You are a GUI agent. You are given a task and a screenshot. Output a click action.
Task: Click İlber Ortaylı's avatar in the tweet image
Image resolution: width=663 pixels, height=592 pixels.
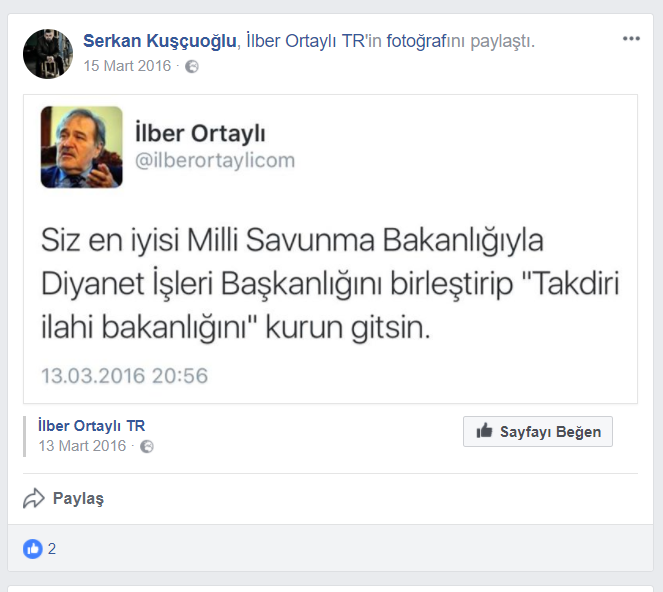[x=82, y=147]
